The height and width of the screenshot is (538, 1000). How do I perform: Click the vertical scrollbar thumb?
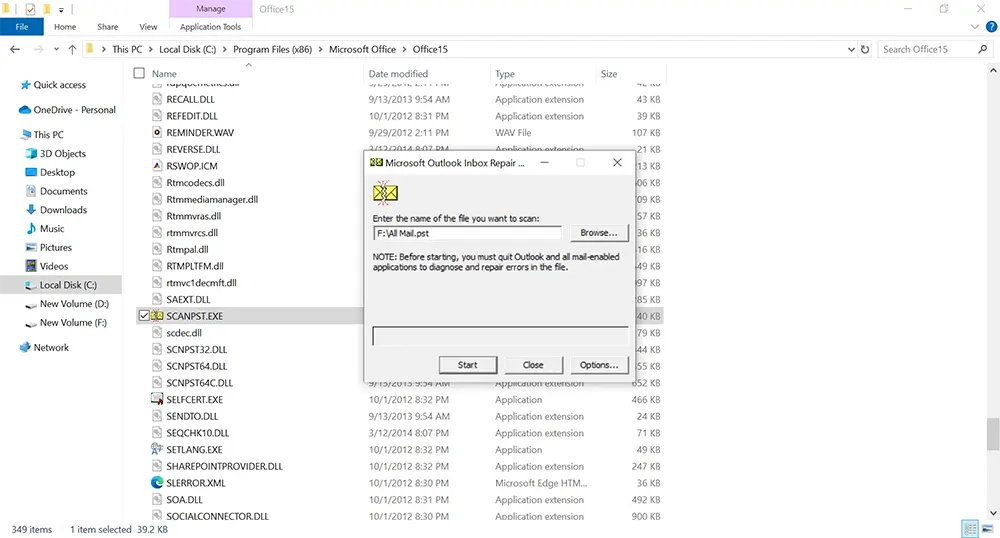point(992,434)
